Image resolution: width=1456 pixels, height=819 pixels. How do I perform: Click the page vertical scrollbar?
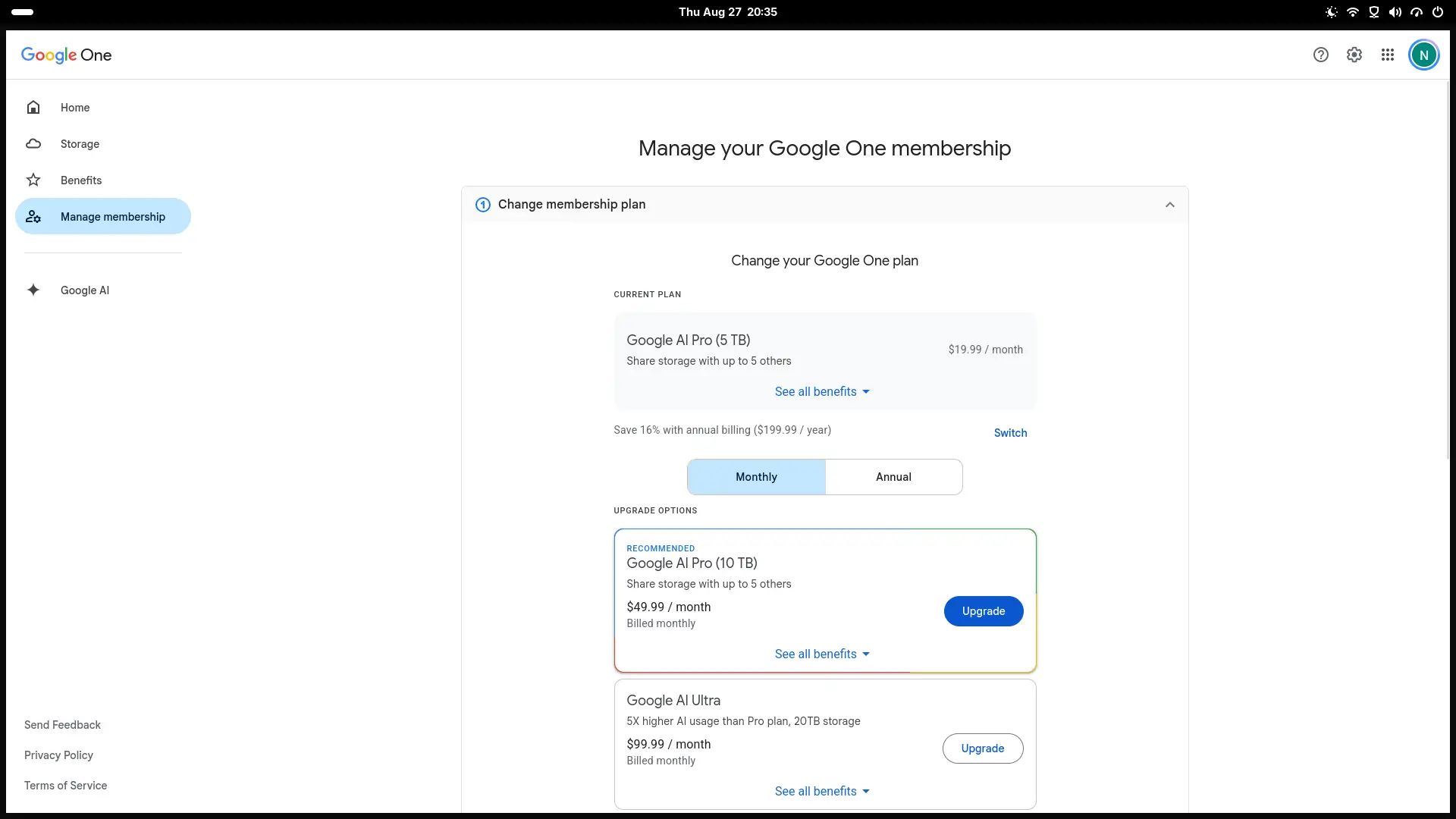1448,269
